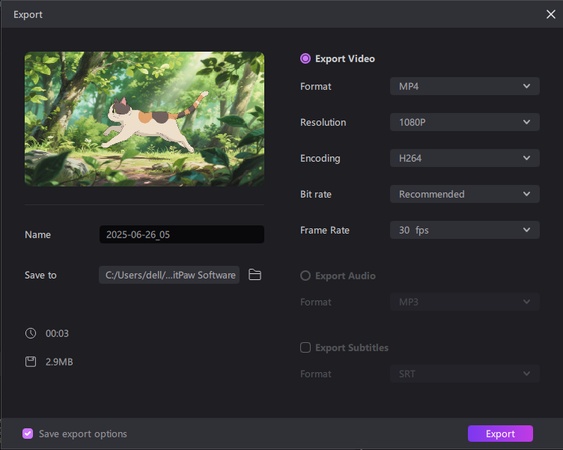Open the Bit rate Recommended dropdown
Screen dimensions: 563x450
click(465, 194)
